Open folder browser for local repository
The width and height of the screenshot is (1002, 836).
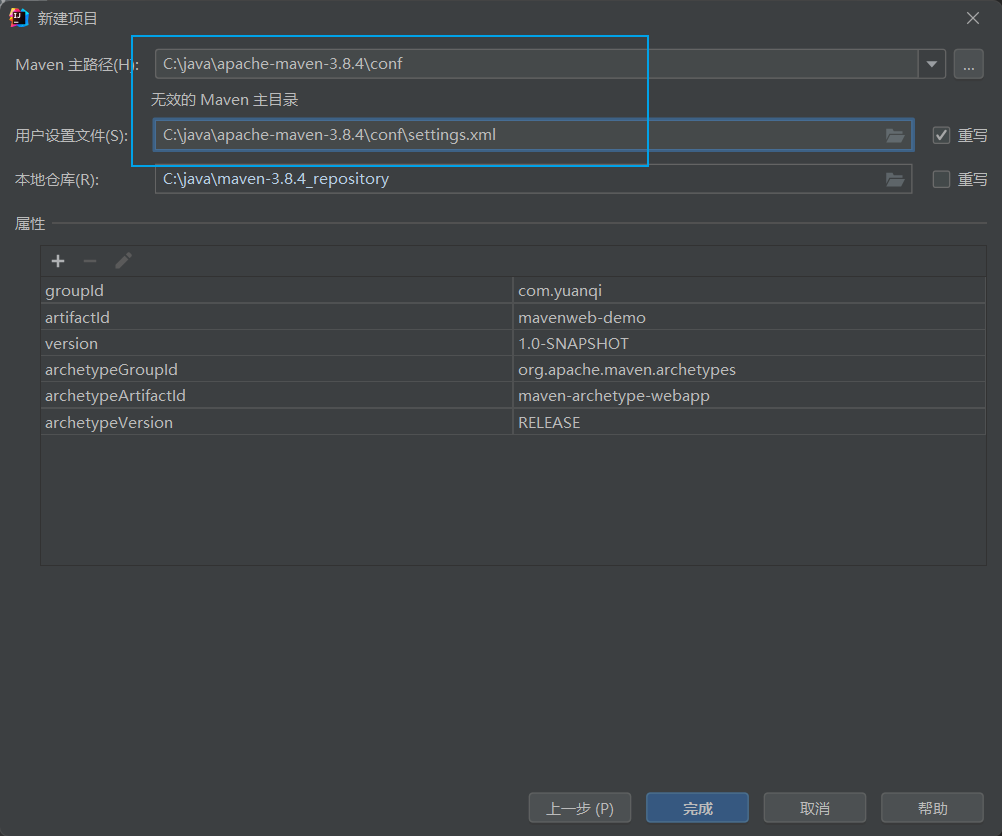pyautogui.click(x=895, y=180)
